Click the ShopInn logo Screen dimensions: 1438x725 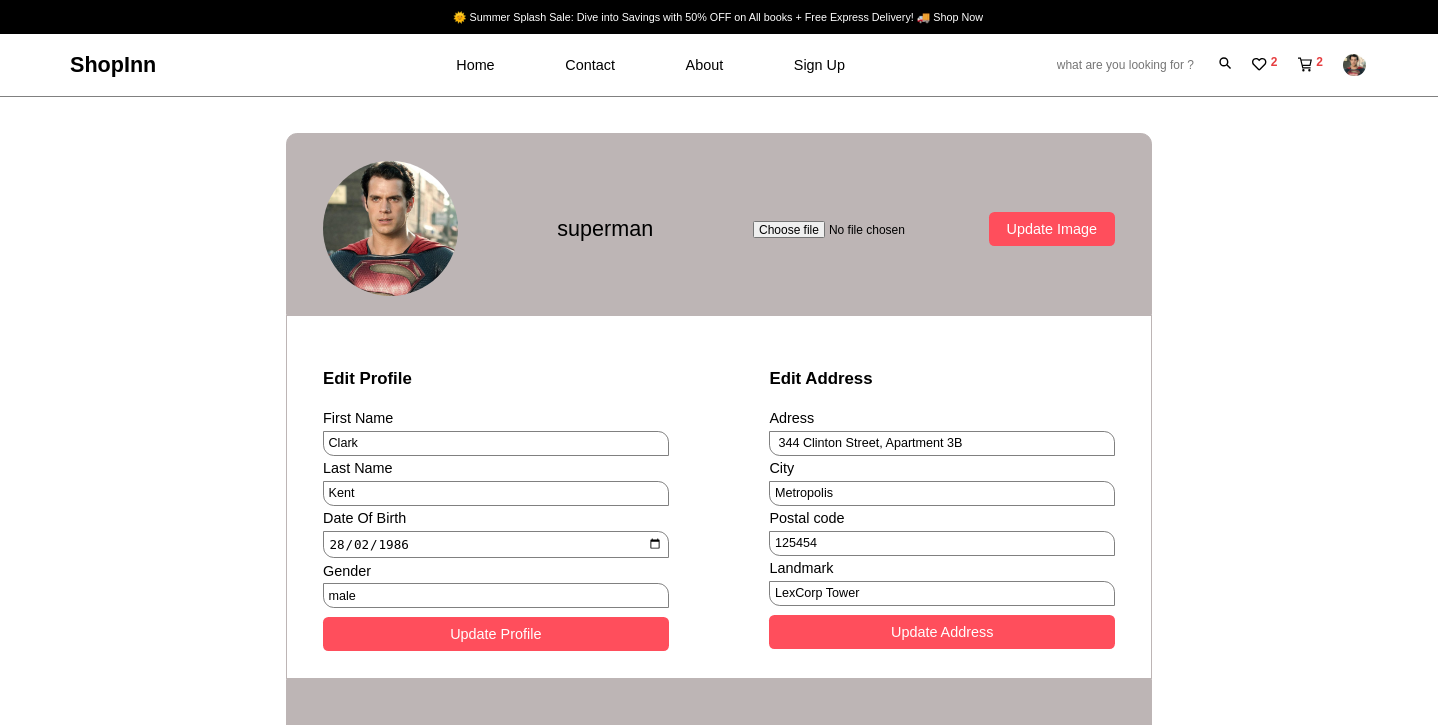(113, 65)
